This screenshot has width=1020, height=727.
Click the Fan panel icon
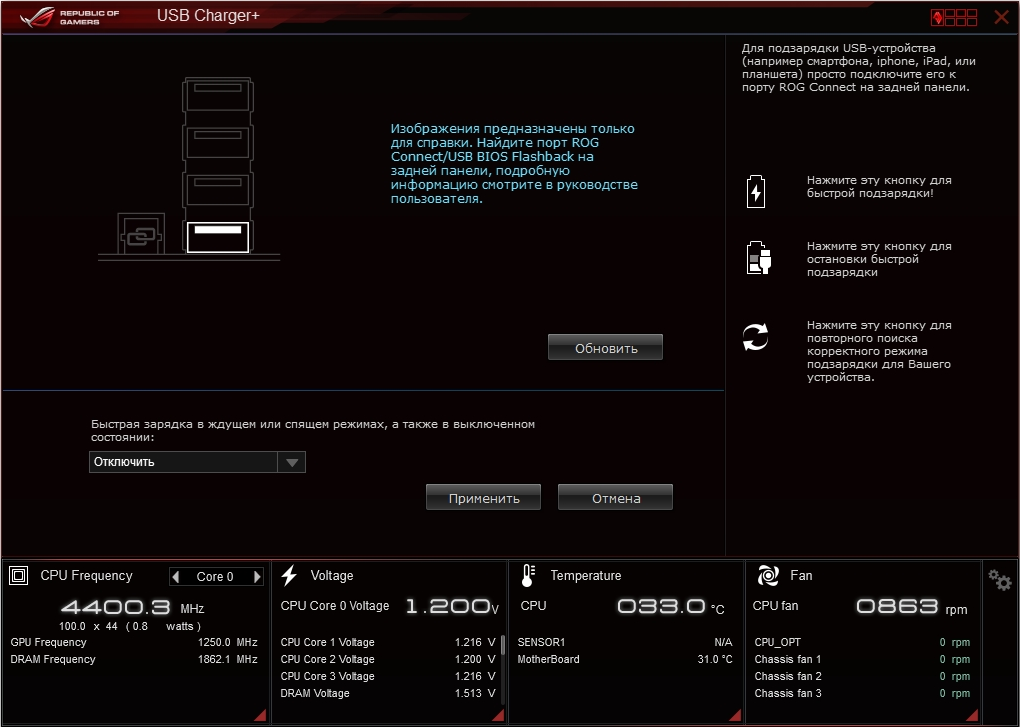point(768,575)
